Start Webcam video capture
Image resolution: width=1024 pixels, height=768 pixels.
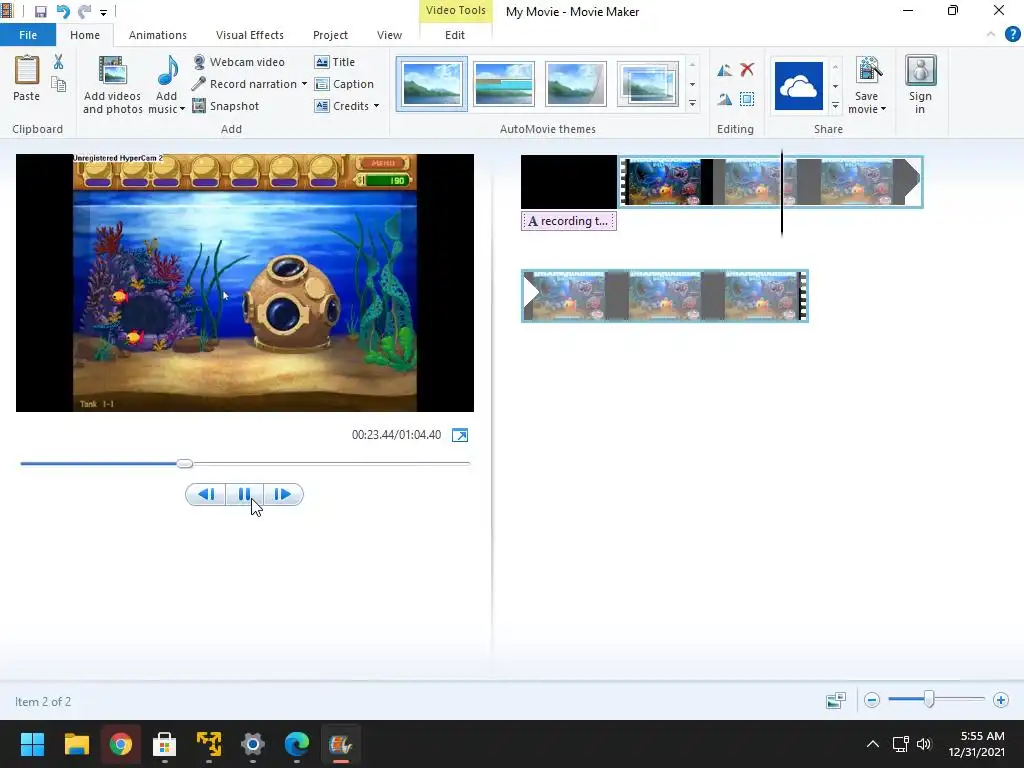tap(238, 62)
